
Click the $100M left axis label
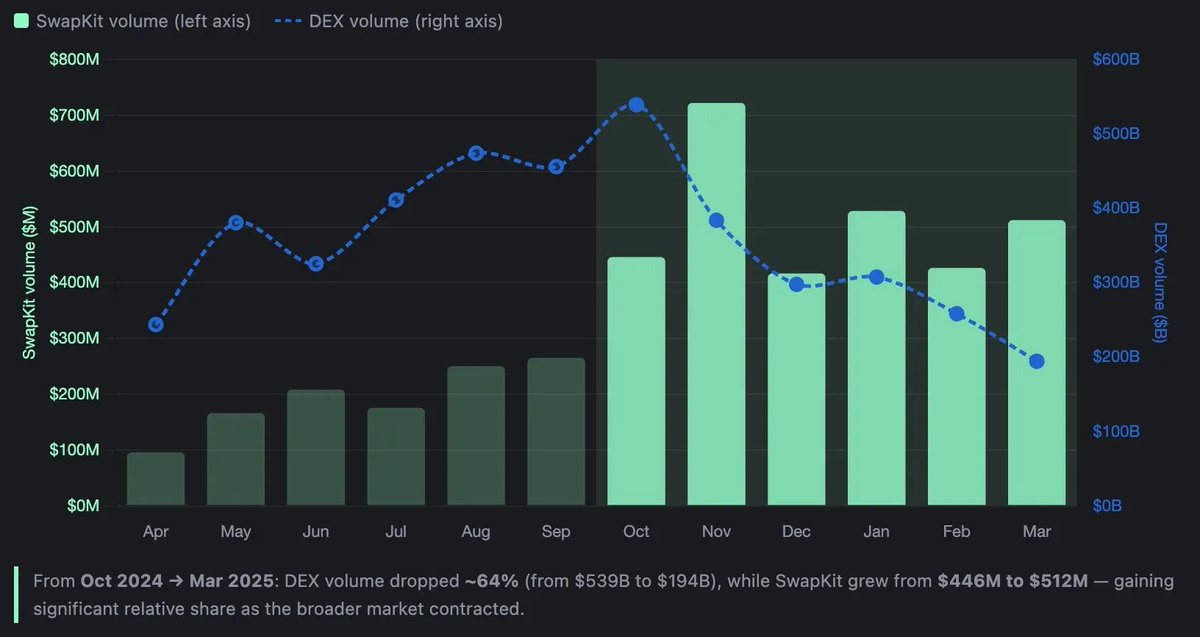coord(74,451)
